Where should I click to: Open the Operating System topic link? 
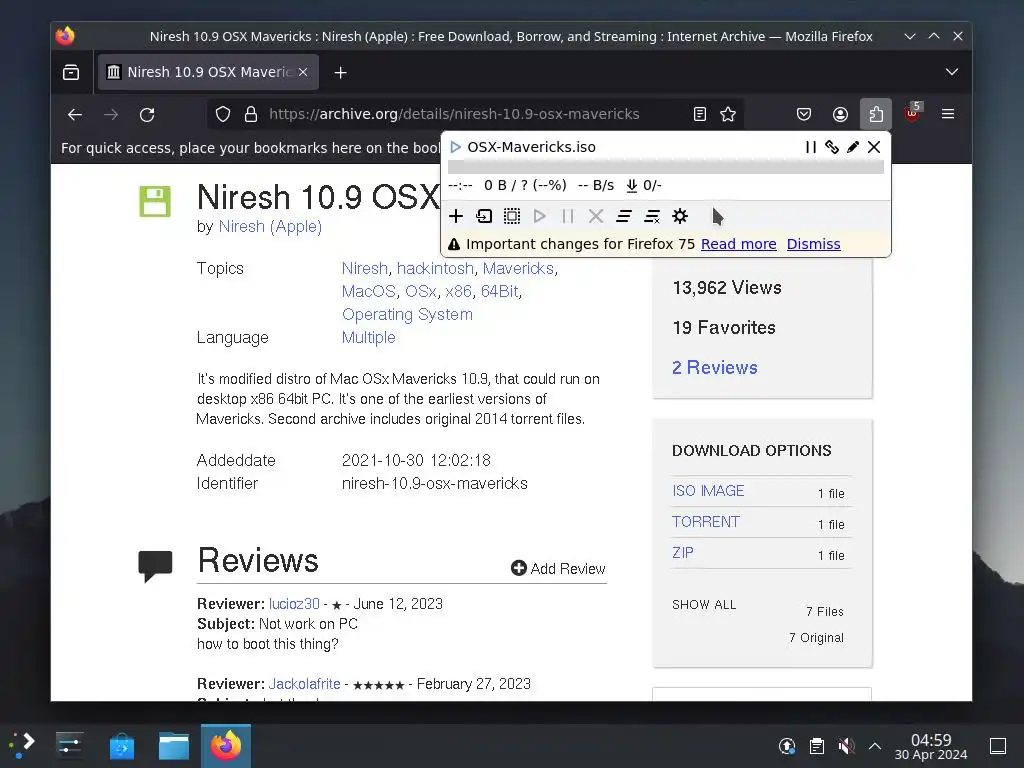tap(407, 314)
